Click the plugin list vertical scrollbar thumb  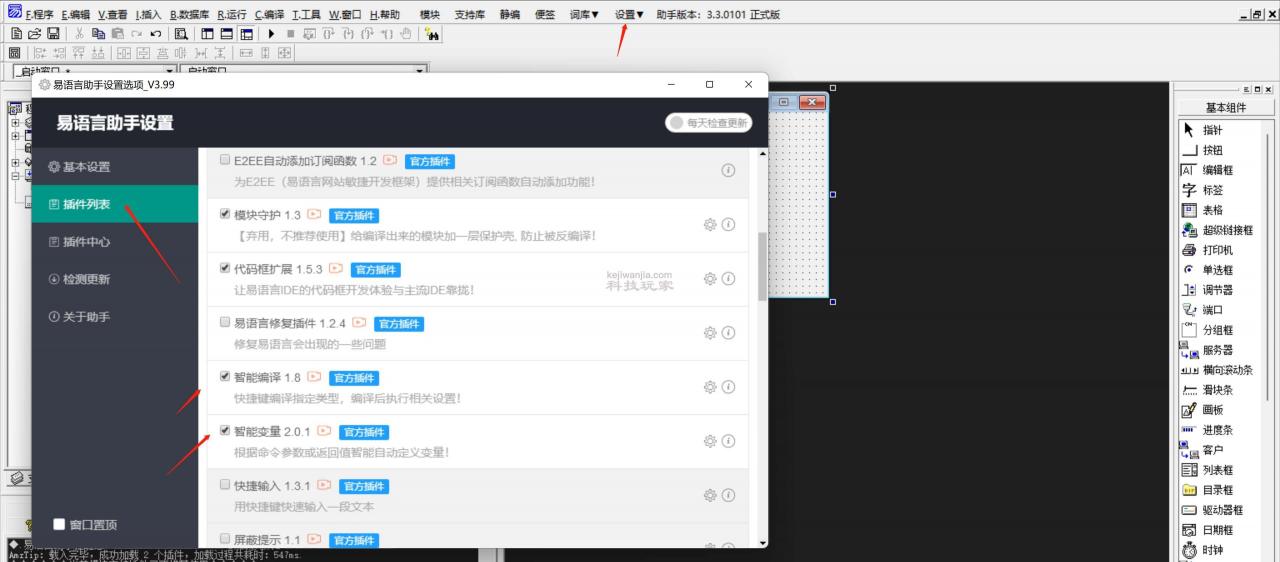coord(763,266)
